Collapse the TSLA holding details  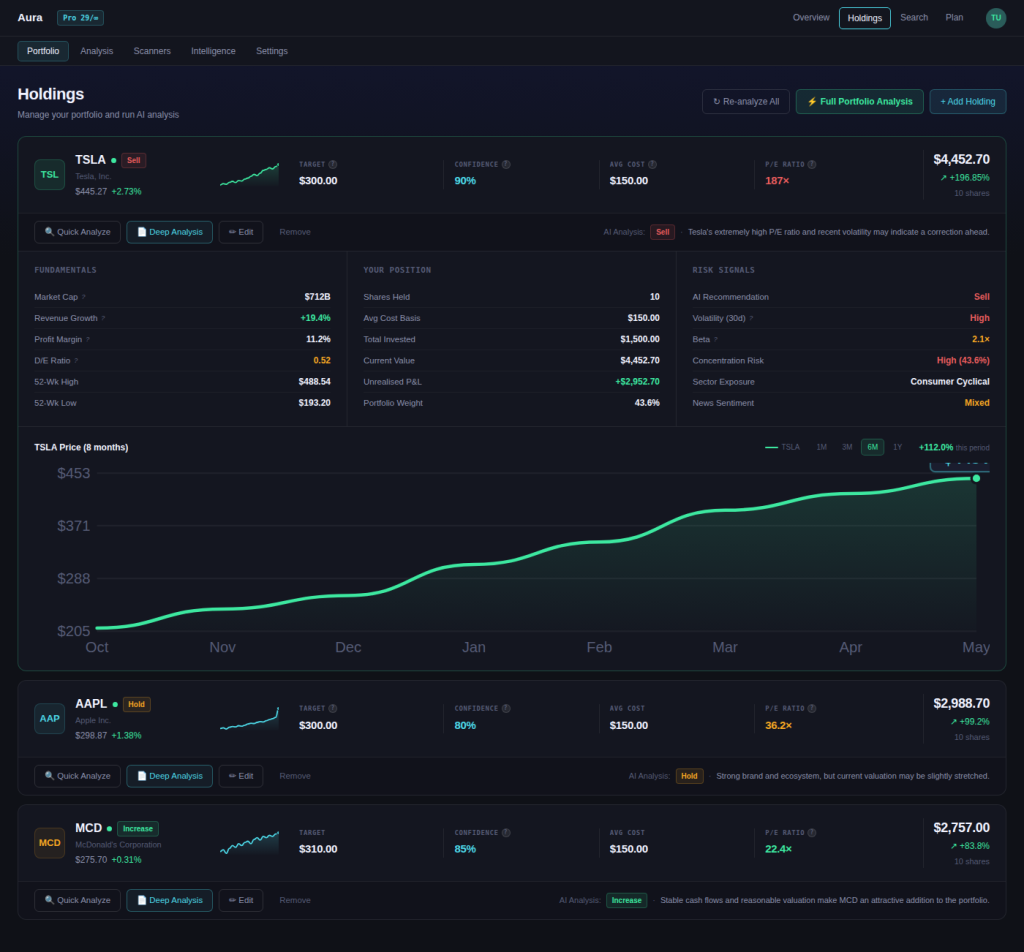tap(511, 175)
